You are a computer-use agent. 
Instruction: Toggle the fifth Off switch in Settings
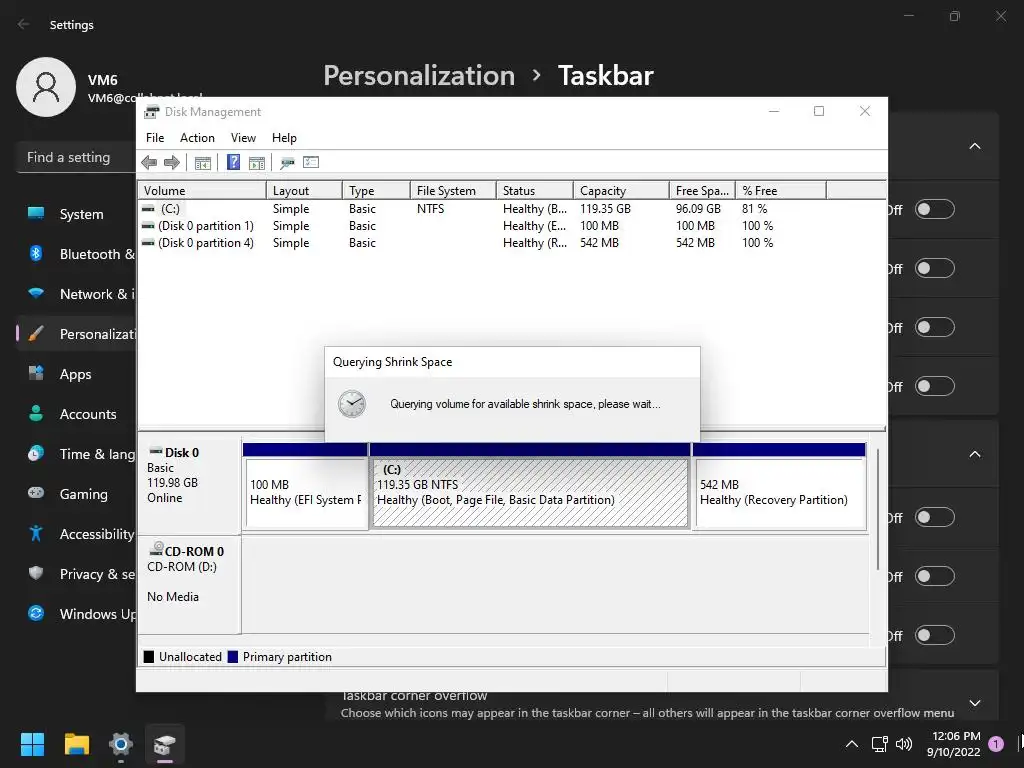click(x=935, y=517)
